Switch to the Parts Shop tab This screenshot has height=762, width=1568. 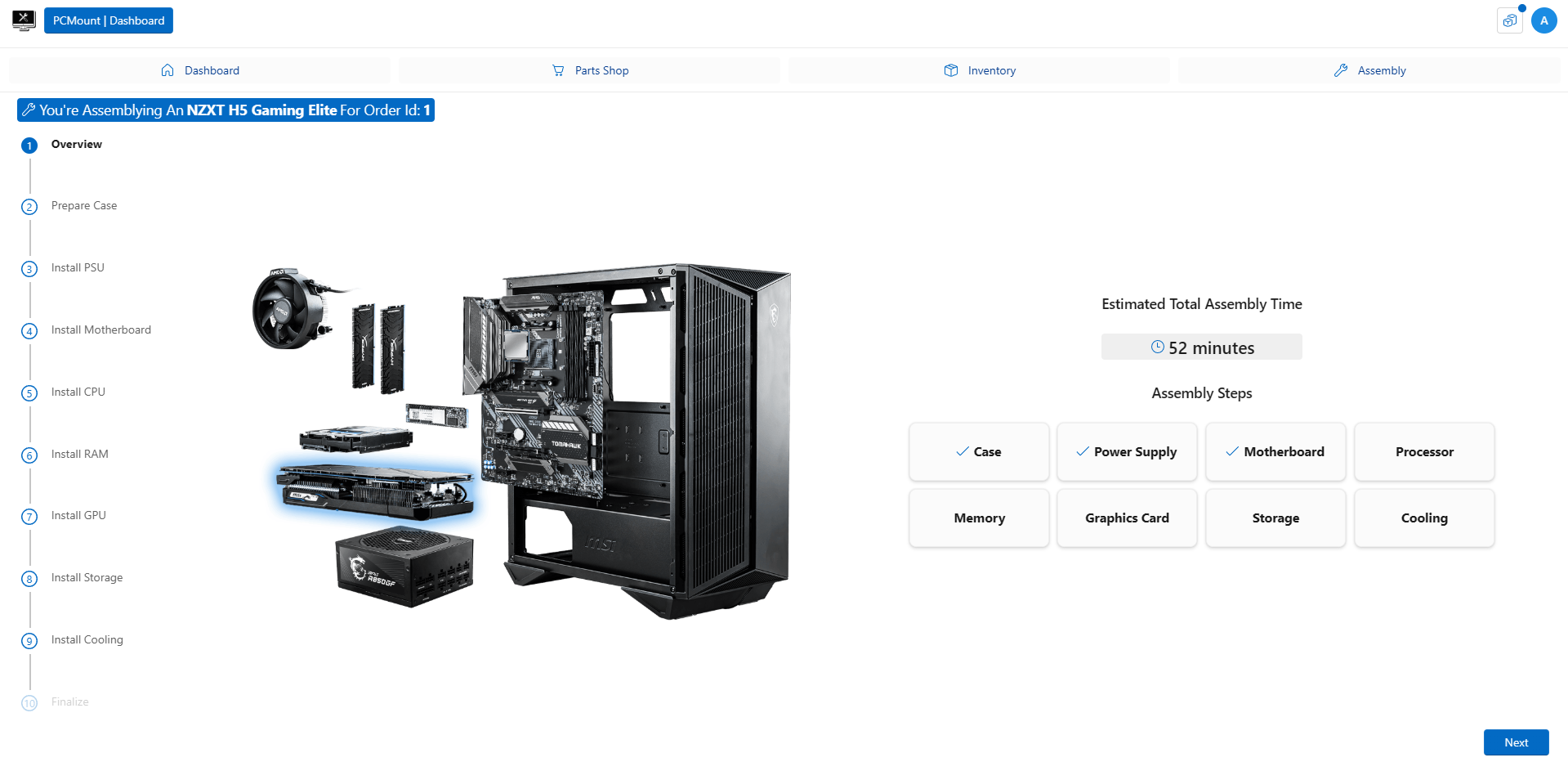point(589,70)
